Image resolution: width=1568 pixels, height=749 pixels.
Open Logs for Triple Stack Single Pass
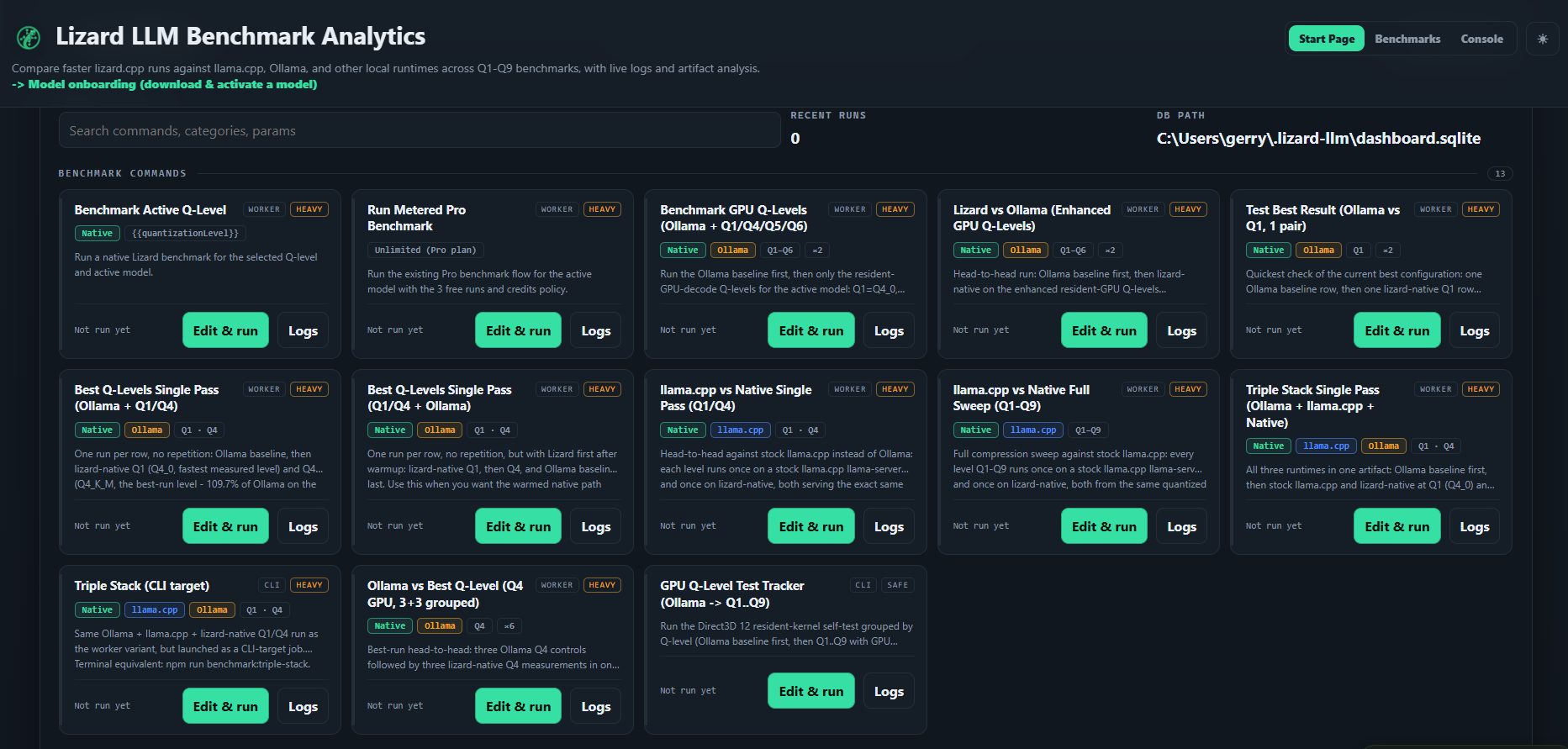click(1474, 526)
